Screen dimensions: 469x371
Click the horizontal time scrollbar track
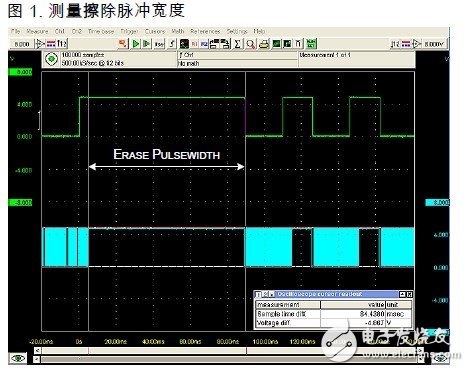tap(229, 350)
